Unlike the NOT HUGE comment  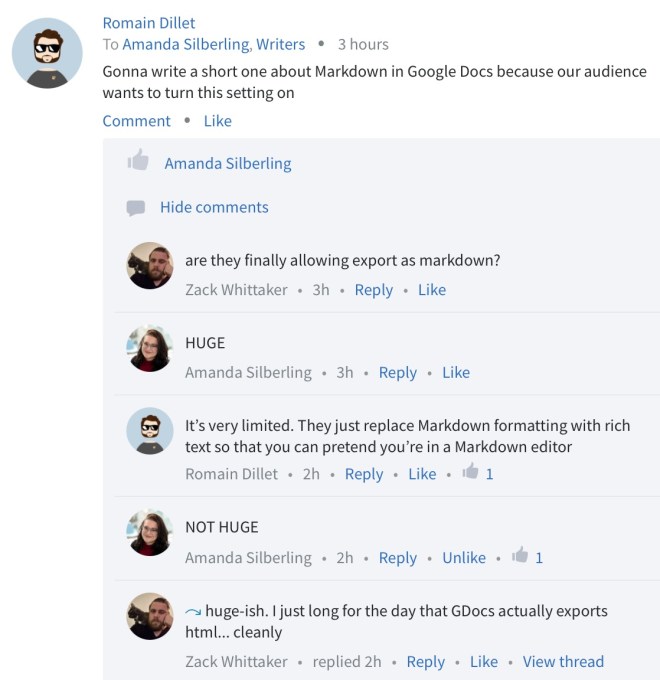click(464, 557)
